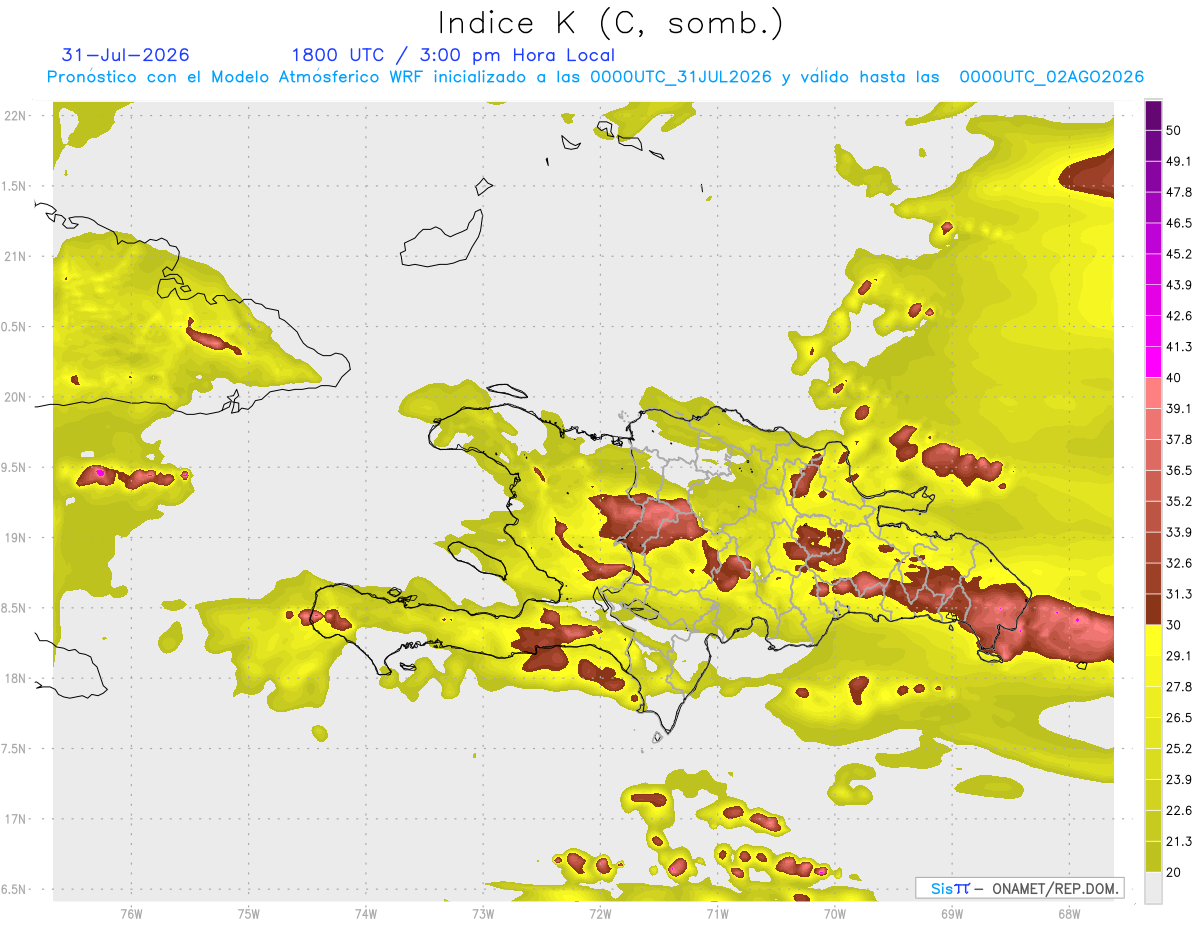Click the longitude label "74W"

click(366, 913)
